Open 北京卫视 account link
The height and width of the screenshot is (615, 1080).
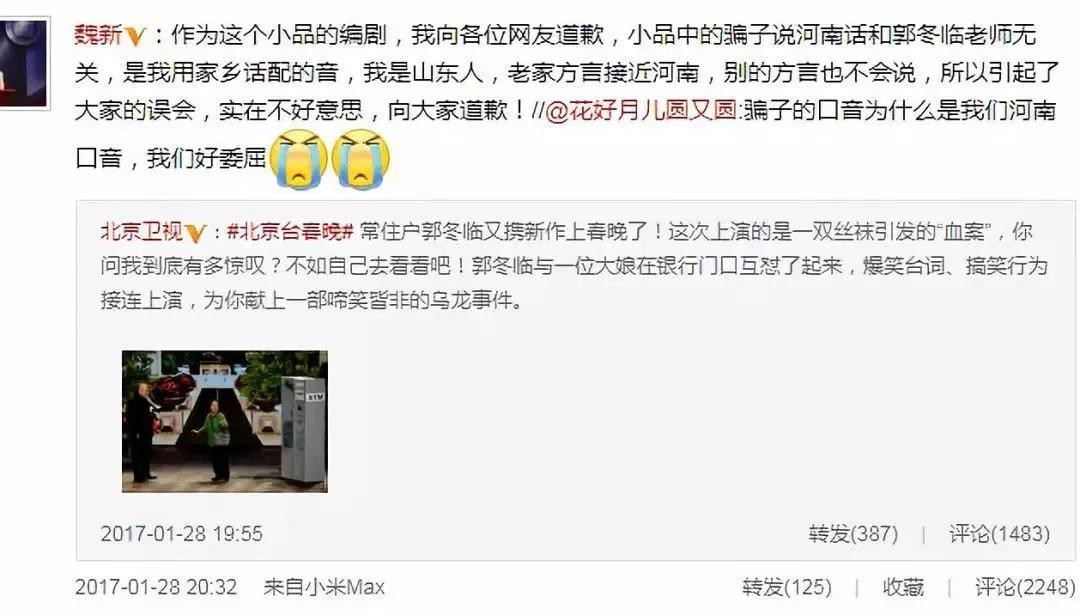tap(141, 231)
